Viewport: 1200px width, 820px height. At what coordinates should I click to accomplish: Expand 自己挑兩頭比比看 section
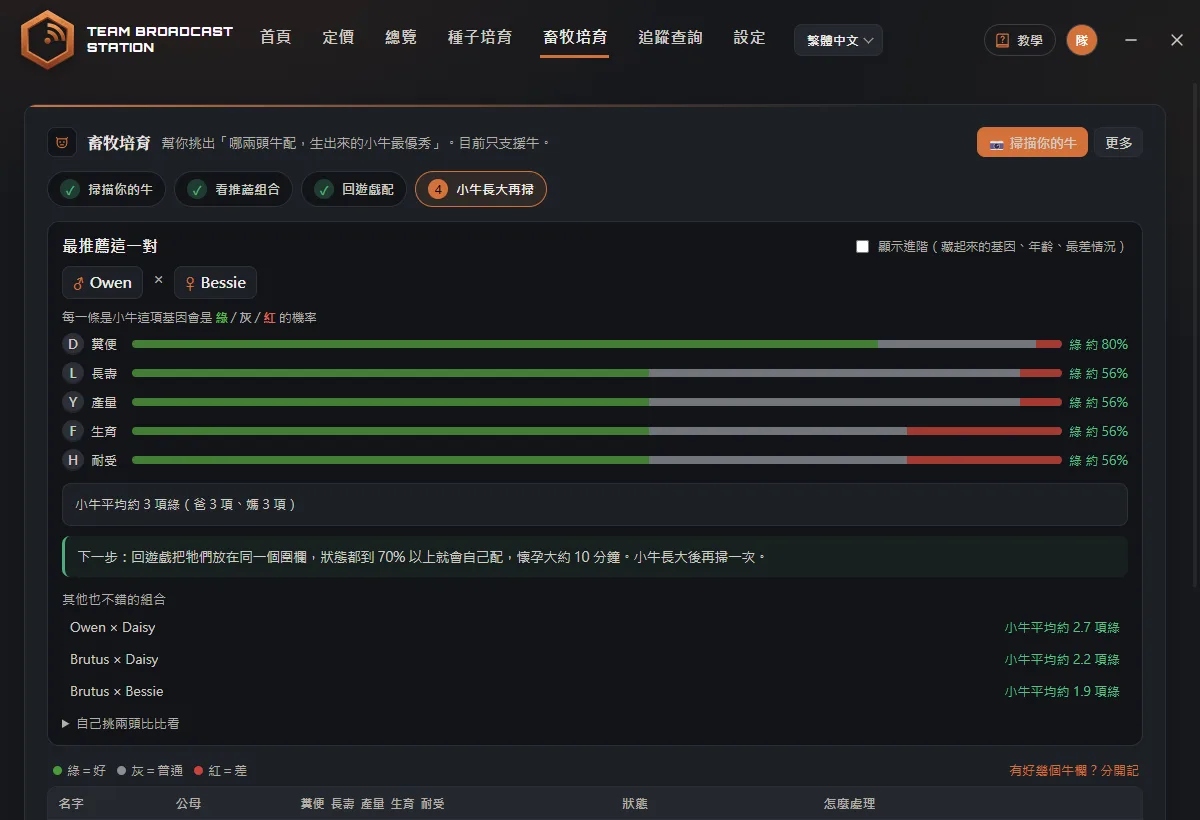pyautogui.click(x=121, y=723)
